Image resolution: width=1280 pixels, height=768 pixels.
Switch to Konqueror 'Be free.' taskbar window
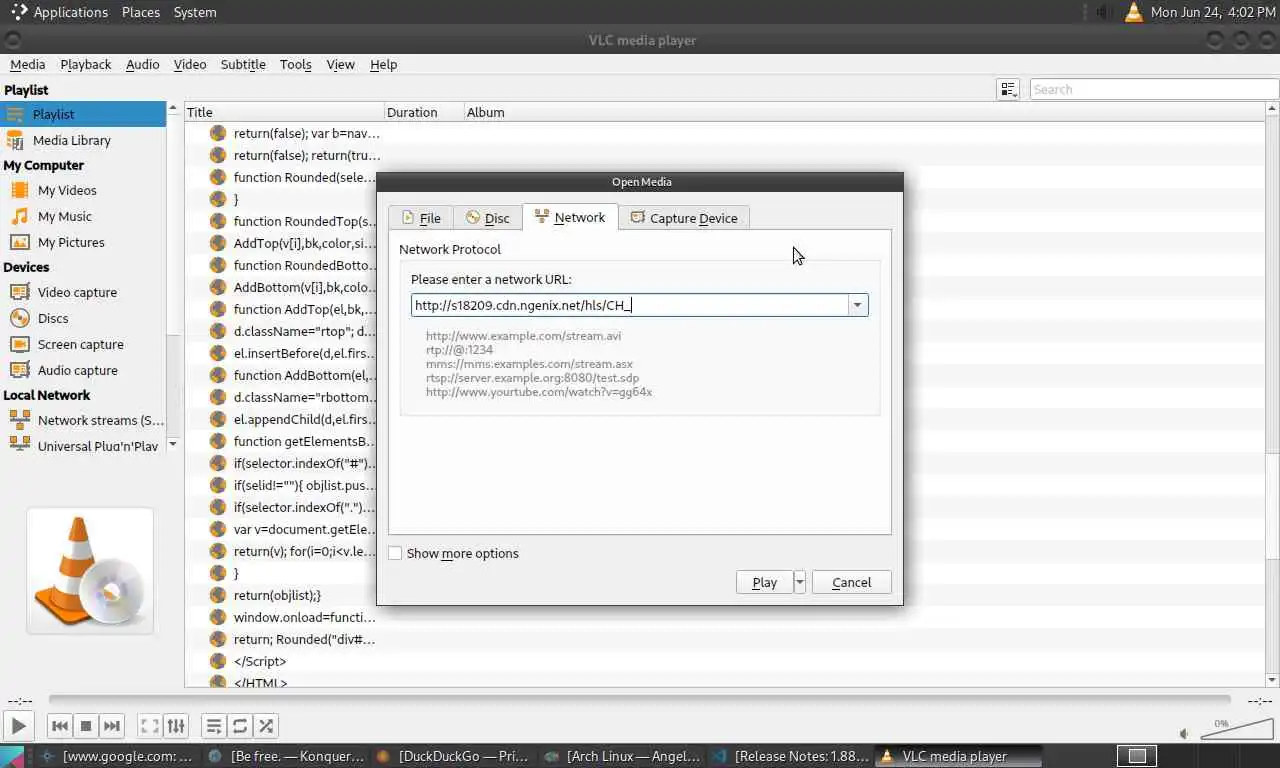tap(287, 756)
